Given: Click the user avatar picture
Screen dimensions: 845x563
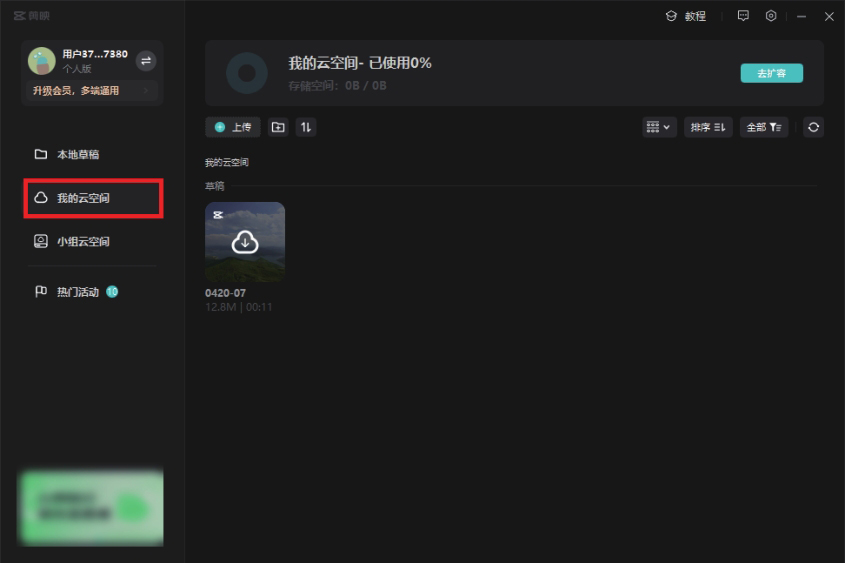Looking at the screenshot, I should [x=41, y=61].
